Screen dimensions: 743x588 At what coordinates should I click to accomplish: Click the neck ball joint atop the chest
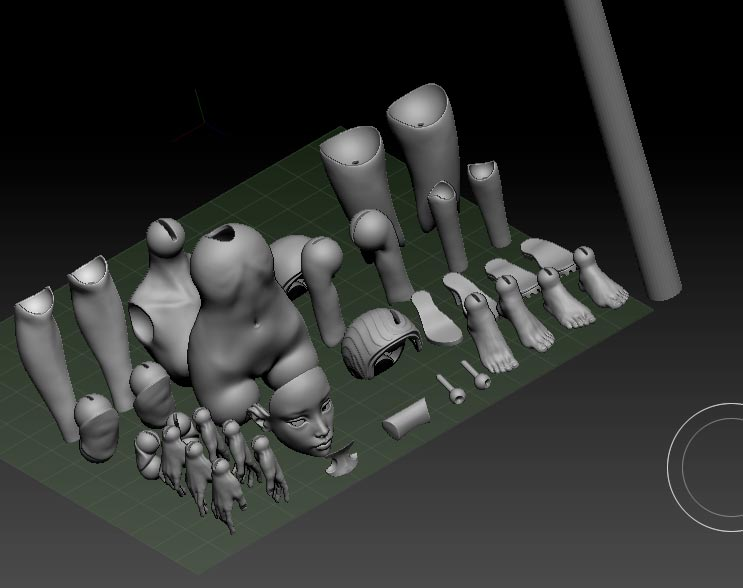[165, 236]
